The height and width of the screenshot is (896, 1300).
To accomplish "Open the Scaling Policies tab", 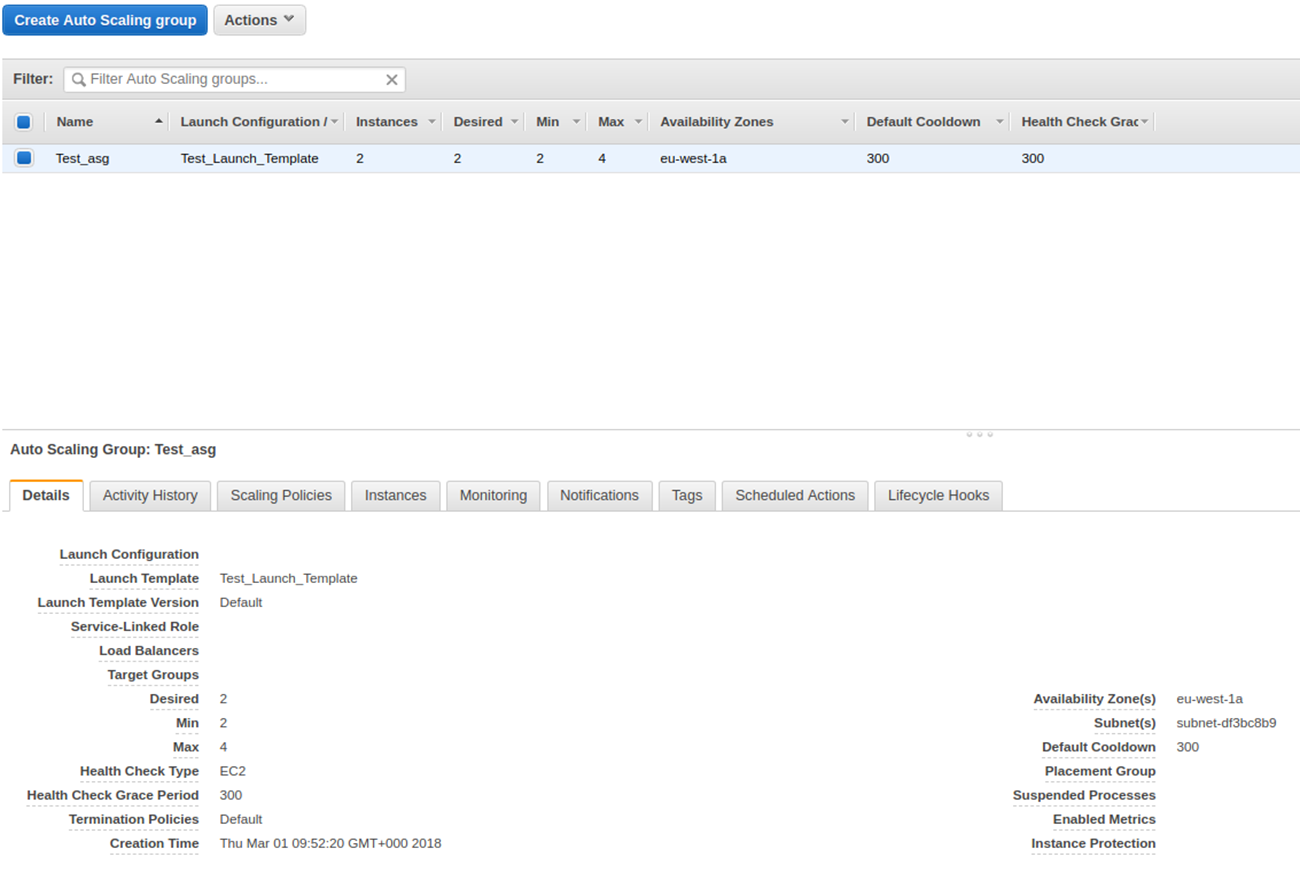I will click(x=281, y=496).
